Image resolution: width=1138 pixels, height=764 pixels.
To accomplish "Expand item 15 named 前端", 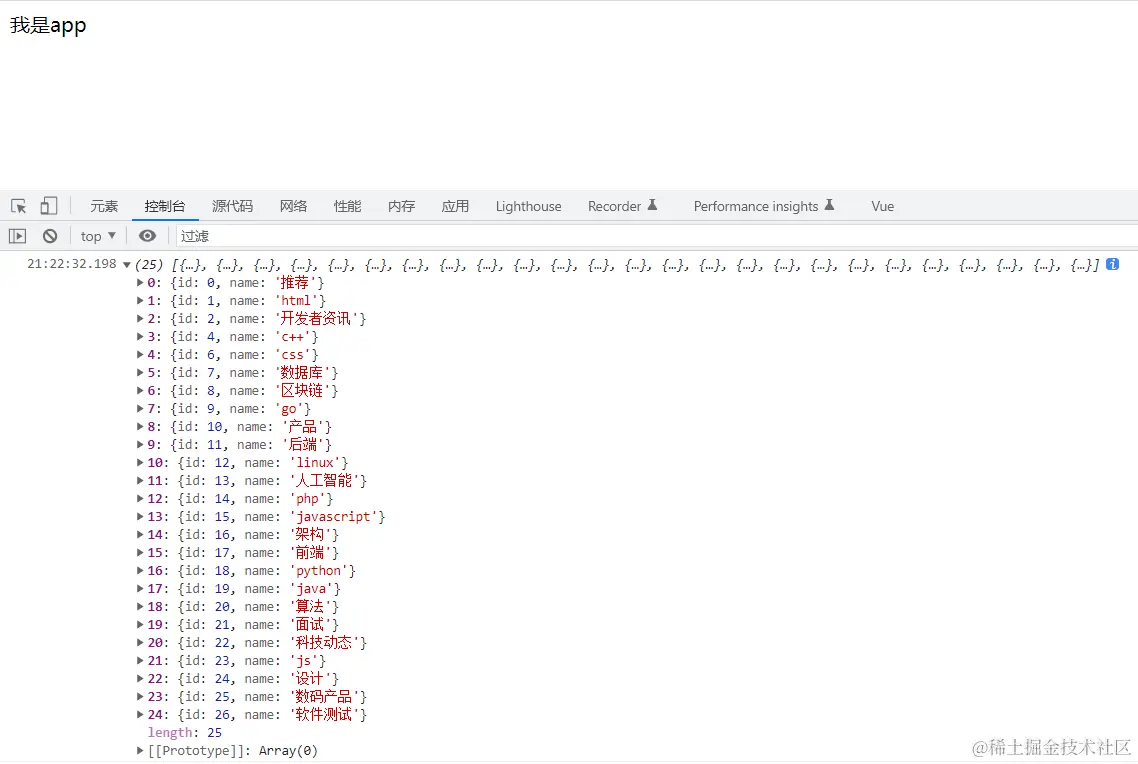I will [140, 552].
